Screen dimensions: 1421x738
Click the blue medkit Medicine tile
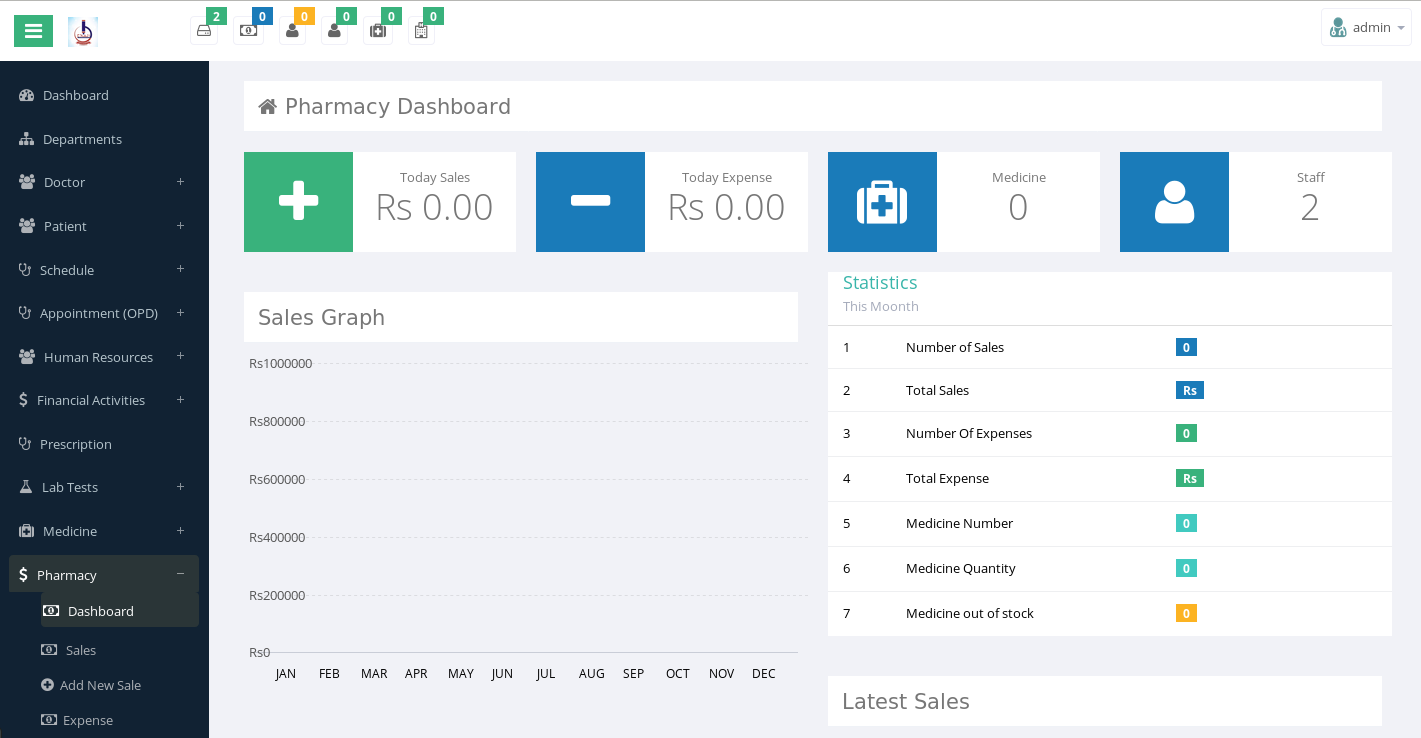(882, 202)
